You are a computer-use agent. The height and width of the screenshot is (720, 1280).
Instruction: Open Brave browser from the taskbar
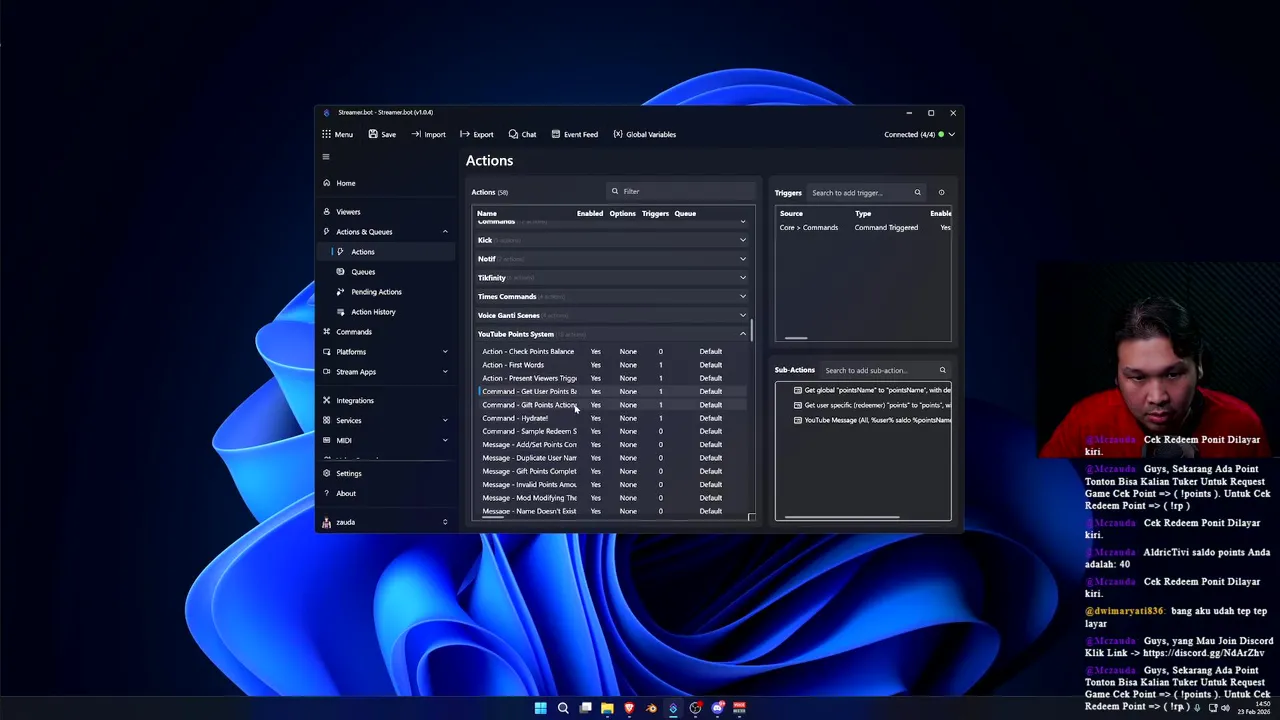(x=629, y=708)
